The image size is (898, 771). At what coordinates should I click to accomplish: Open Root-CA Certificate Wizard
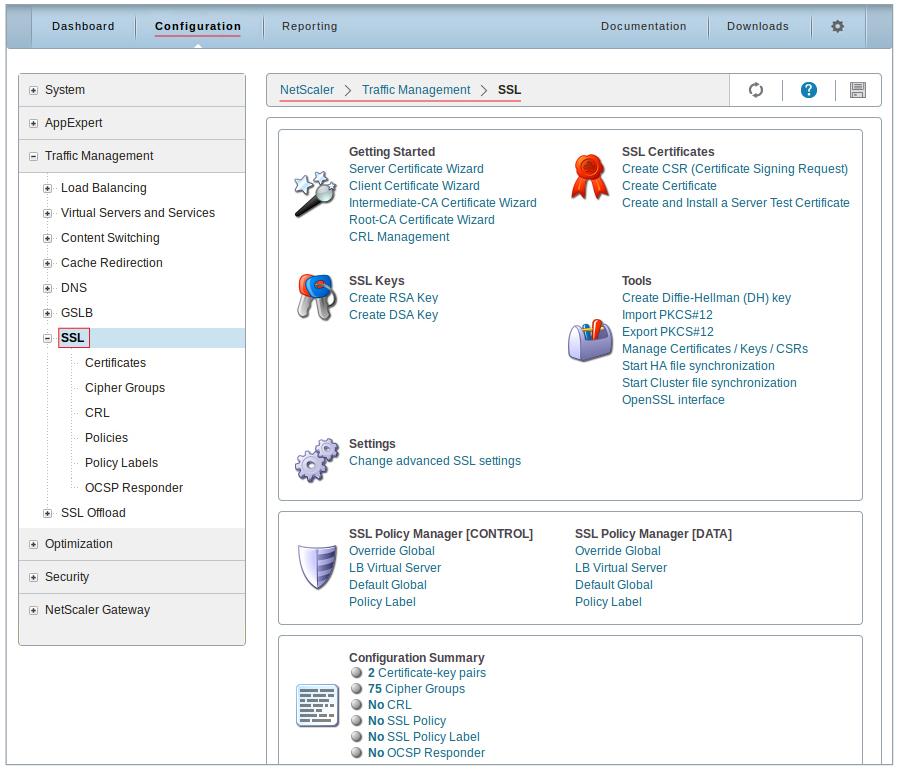tap(422, 220)
